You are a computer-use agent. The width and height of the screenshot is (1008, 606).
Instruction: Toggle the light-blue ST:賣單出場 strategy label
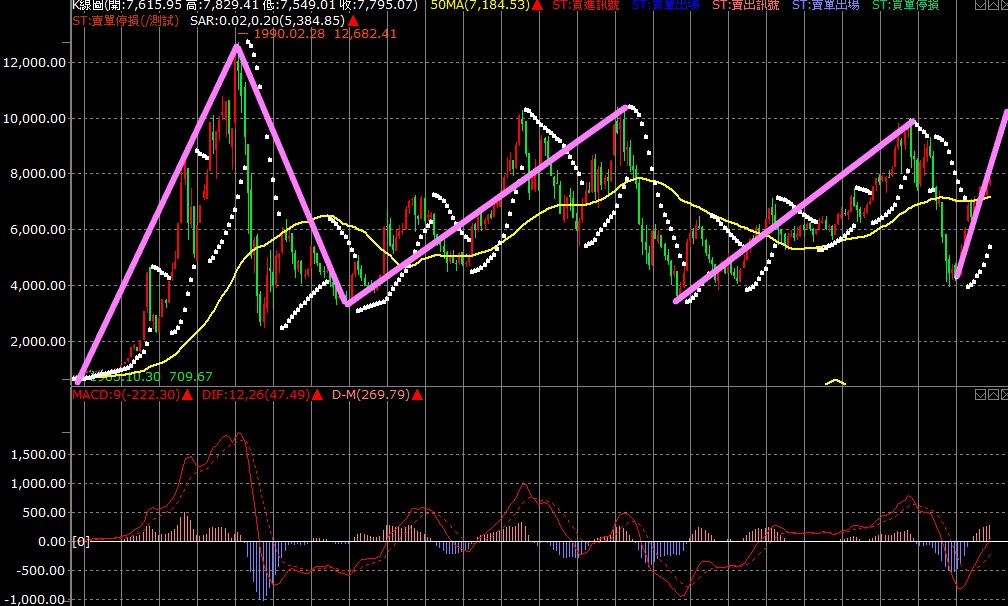pos(825,5)
